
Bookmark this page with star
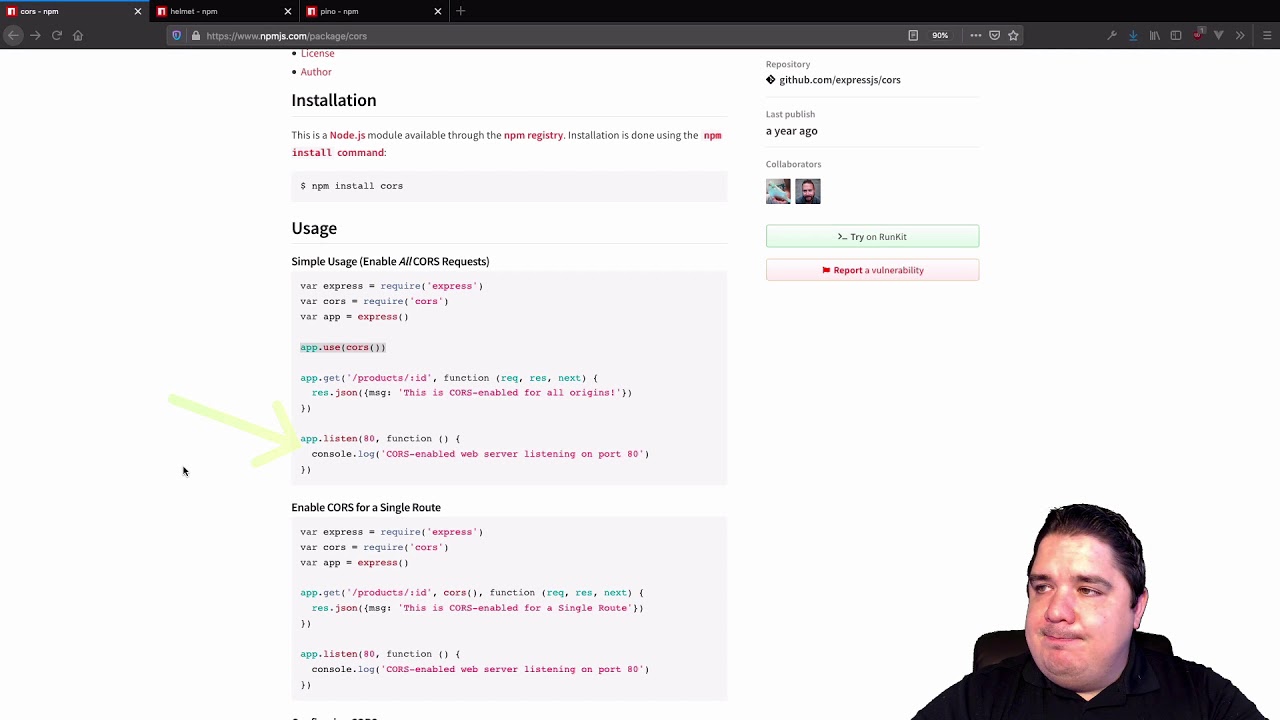[1013, 35]
